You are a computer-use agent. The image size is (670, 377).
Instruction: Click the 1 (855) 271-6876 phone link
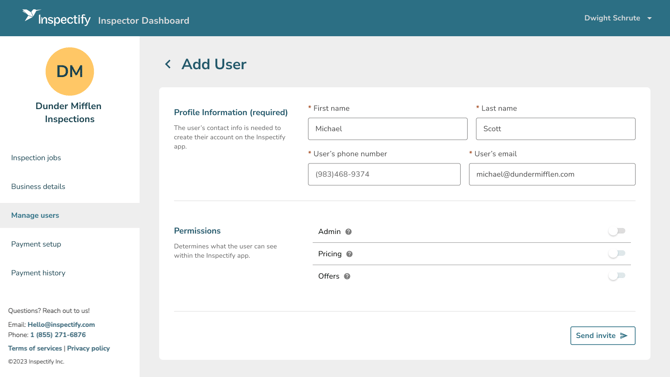point(58,335)
